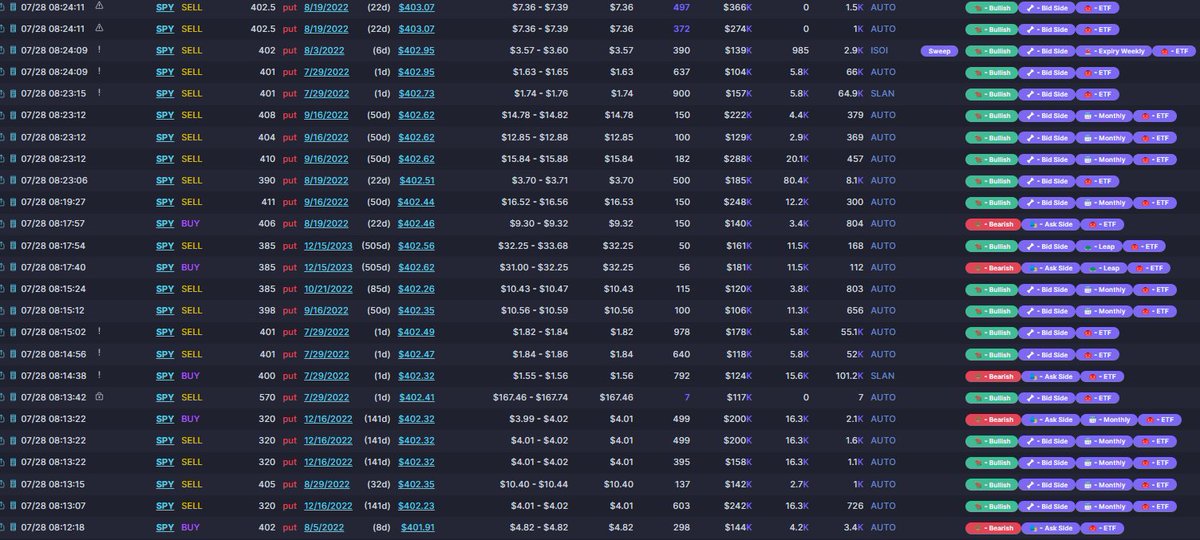1200x540 pixels.
Task: Open the $402.44 underlying price link
Action: click(417, 203)
